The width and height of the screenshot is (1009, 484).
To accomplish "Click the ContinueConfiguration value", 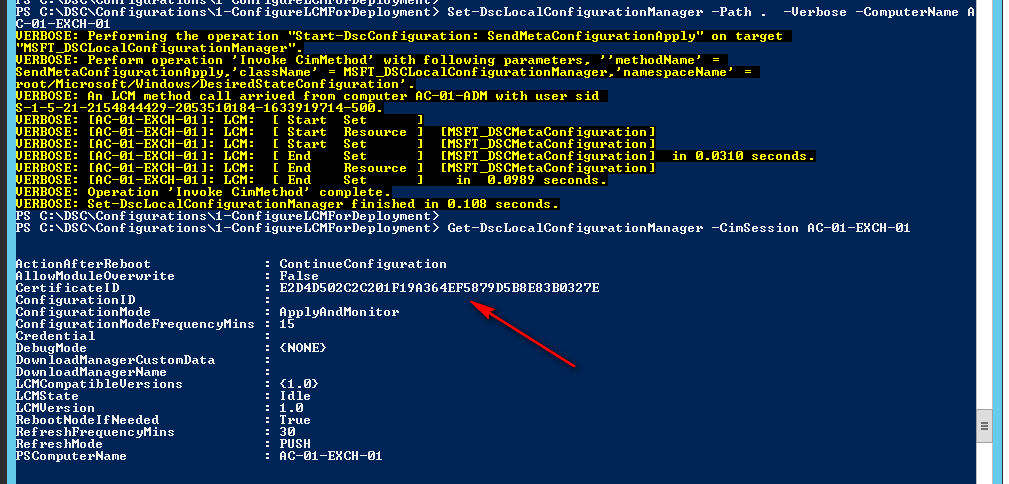I will click(x=363, y=264).
